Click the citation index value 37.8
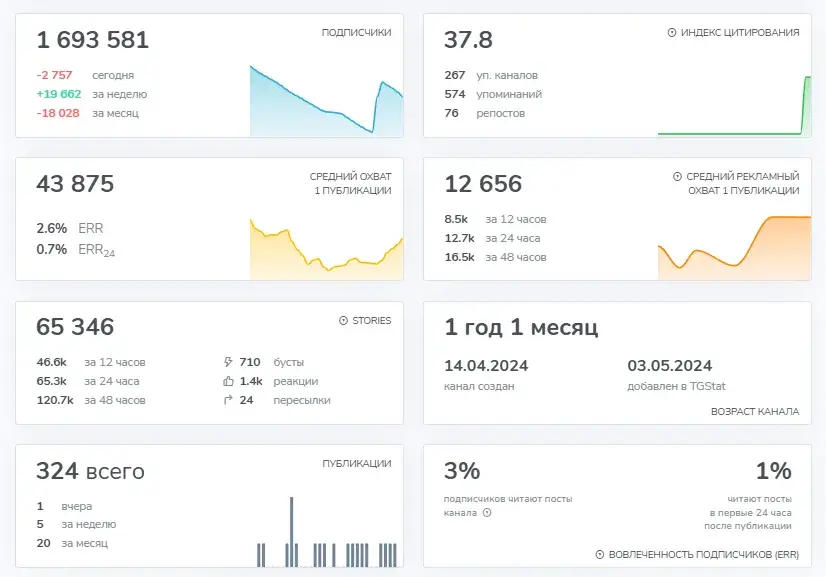 pyautogui.click(x=468, y=40)
